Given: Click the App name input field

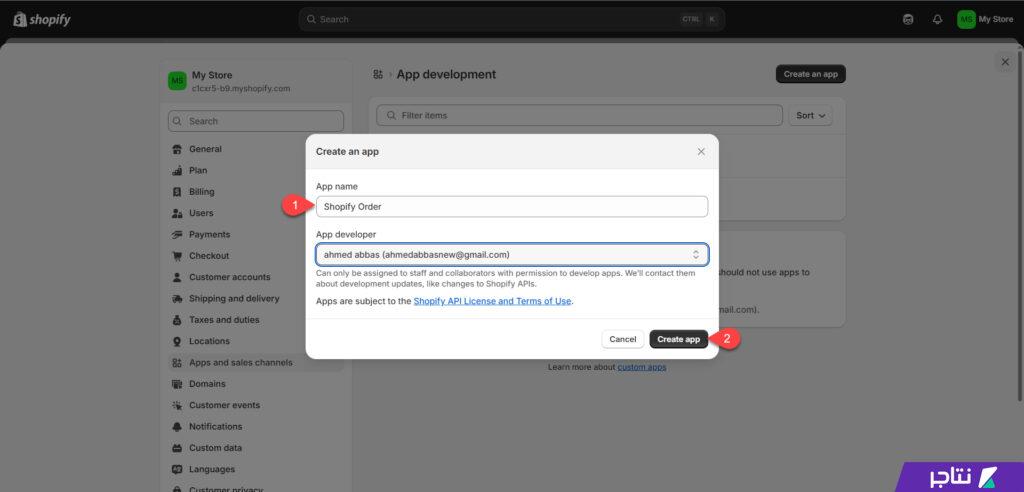Looking at the screenshot, I should [512, 206].
